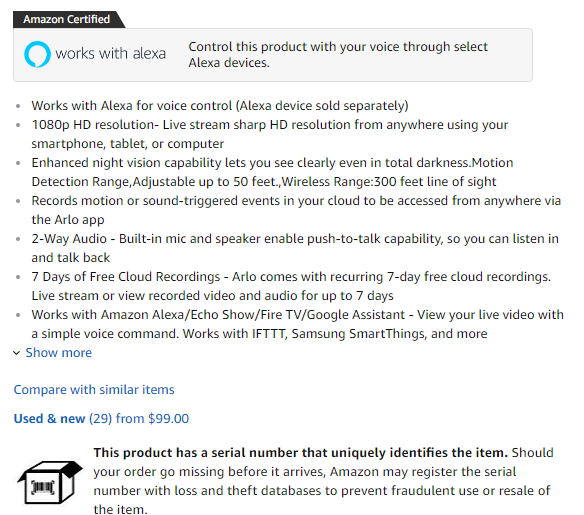Image resolution: width=584 pixels, height=515 pixels.
Task: Click the barcode box serial number icon
Action: pos(50,482)
